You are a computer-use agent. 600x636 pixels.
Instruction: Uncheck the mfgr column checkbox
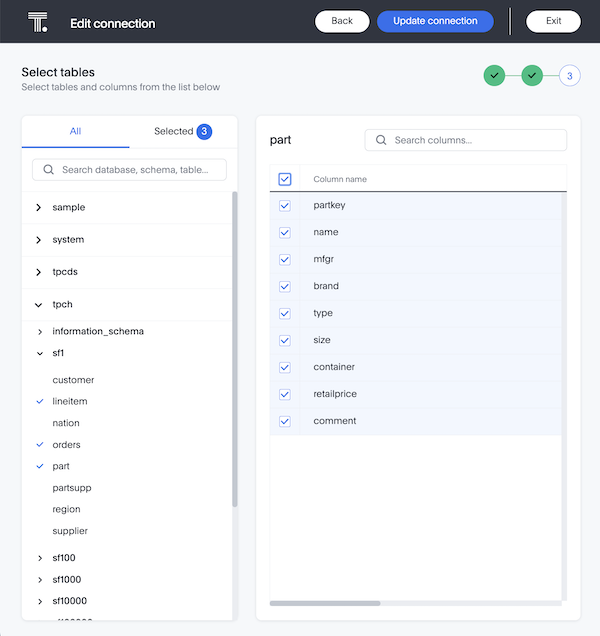(x=285, y=260)
